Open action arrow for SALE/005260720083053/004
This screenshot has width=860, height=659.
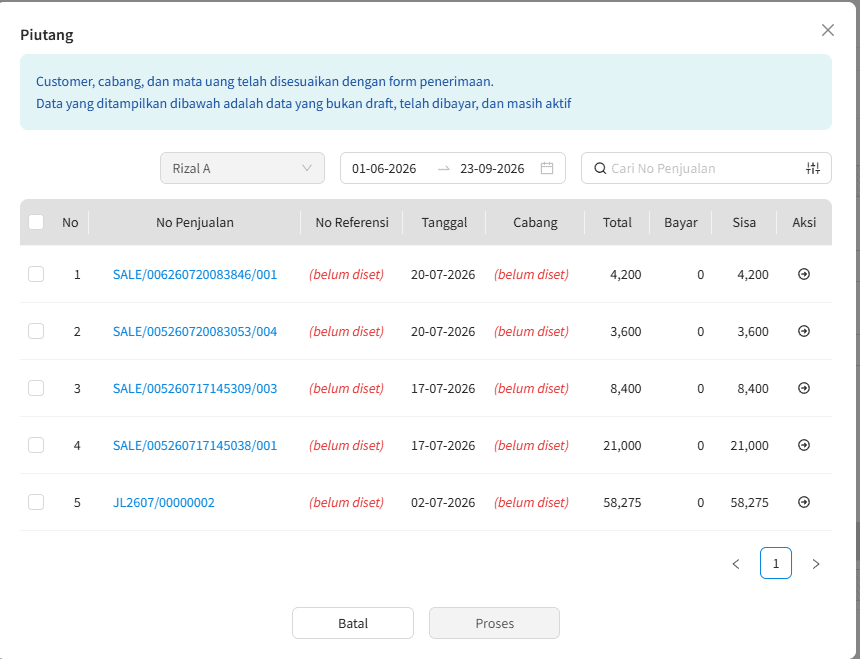(804, 331)
